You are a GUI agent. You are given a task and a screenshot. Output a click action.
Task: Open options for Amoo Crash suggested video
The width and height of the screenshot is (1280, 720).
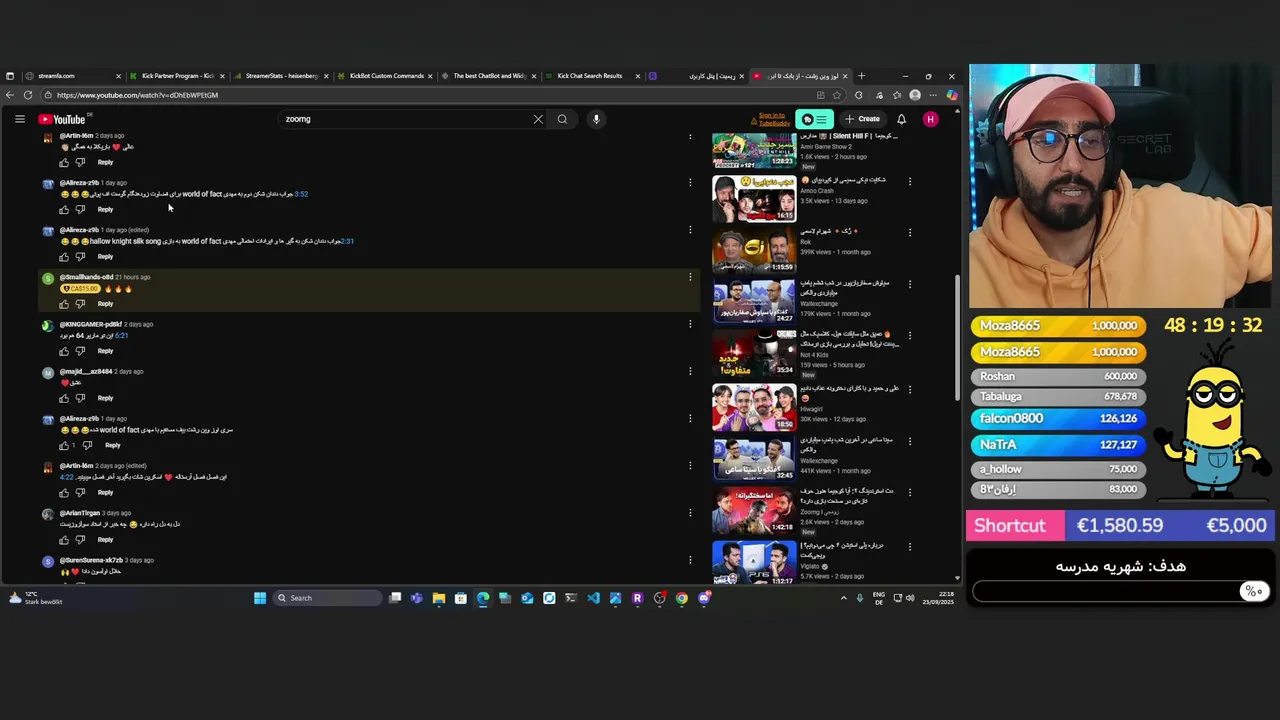(x=910, y=181)
